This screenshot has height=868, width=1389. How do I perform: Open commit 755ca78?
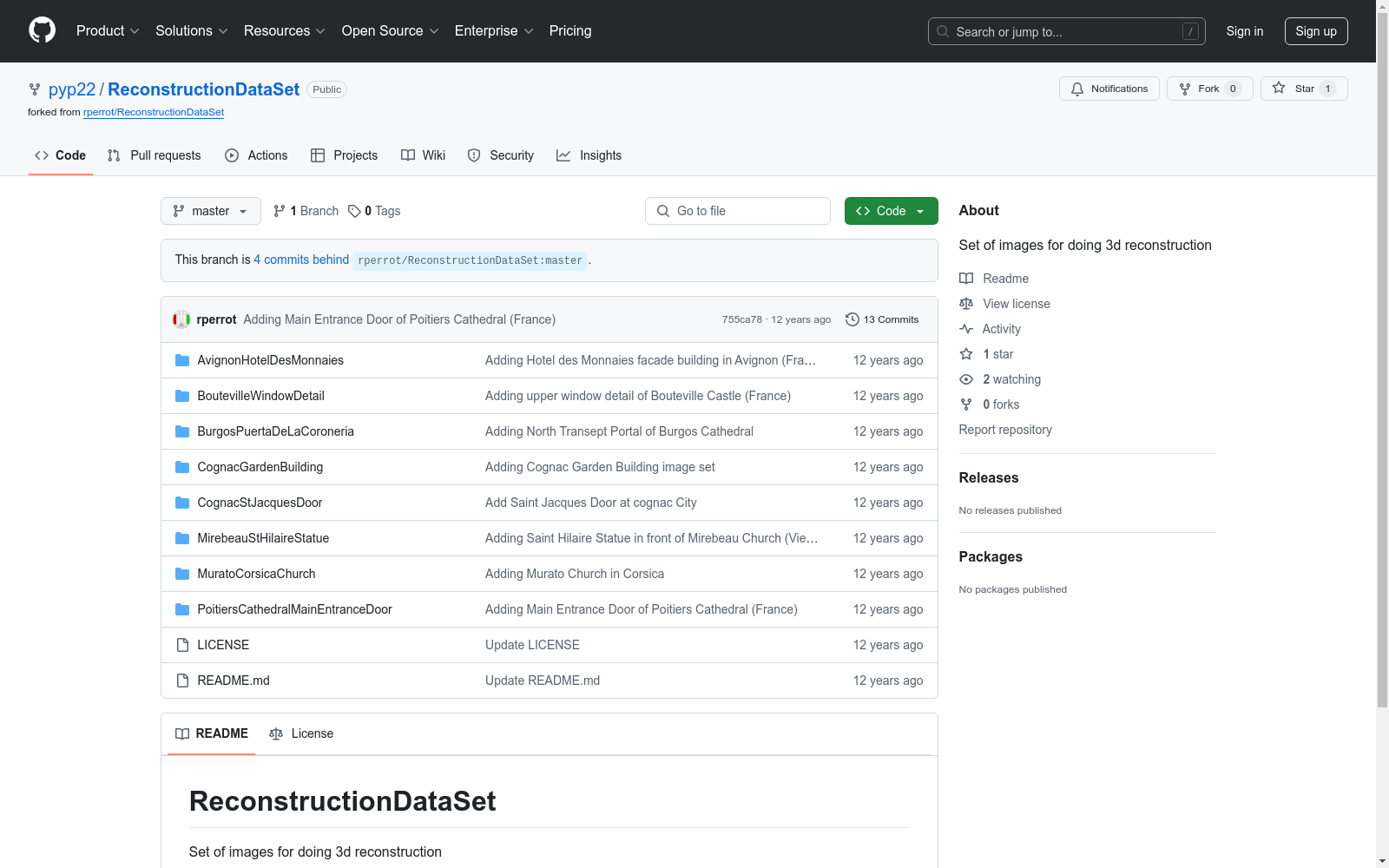point(742,319)
